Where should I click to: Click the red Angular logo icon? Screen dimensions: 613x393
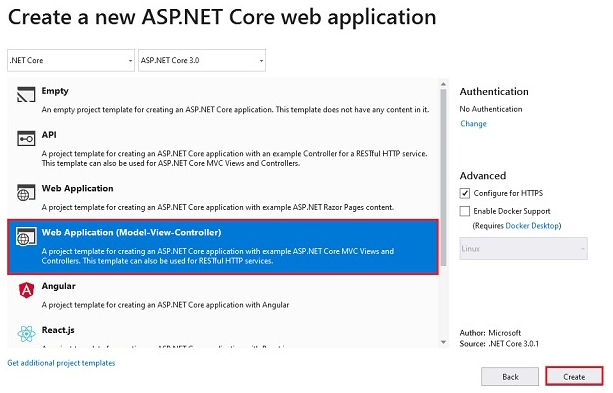pyautogui.click(x=26, y=290)
